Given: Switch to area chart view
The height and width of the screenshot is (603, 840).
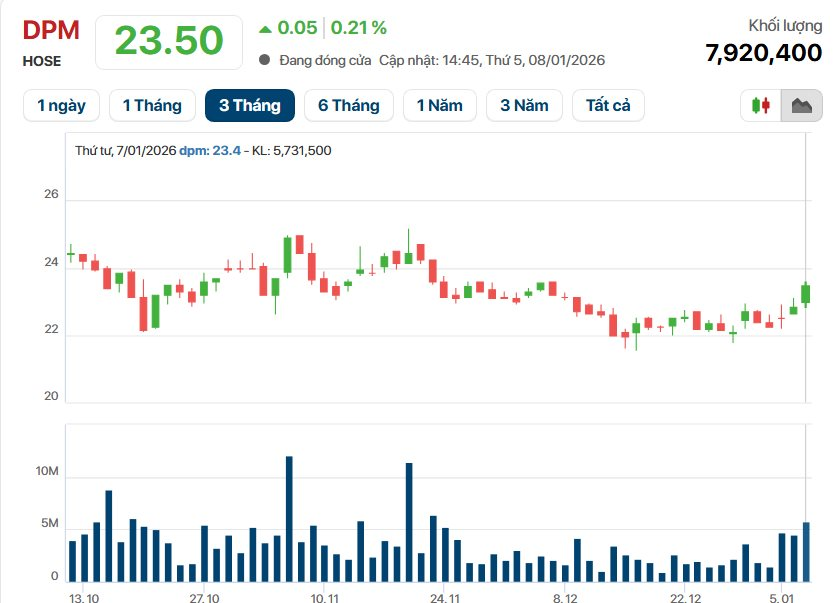Looking at the screenshot, I should 801,105.
